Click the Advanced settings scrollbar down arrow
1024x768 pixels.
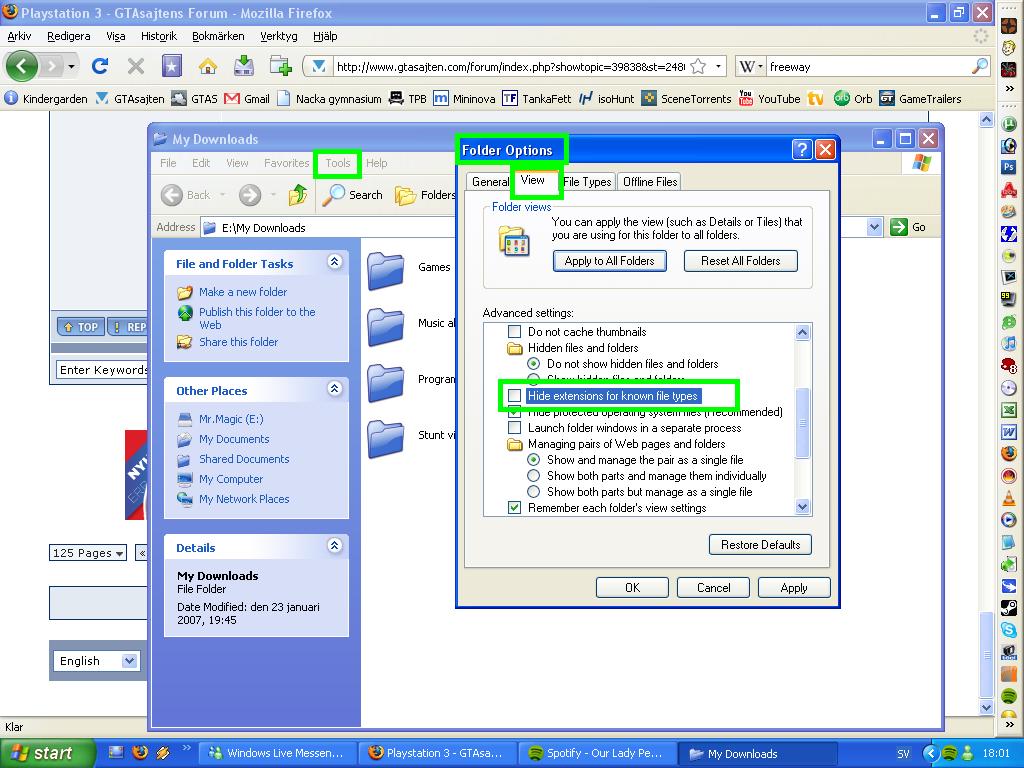802,507
